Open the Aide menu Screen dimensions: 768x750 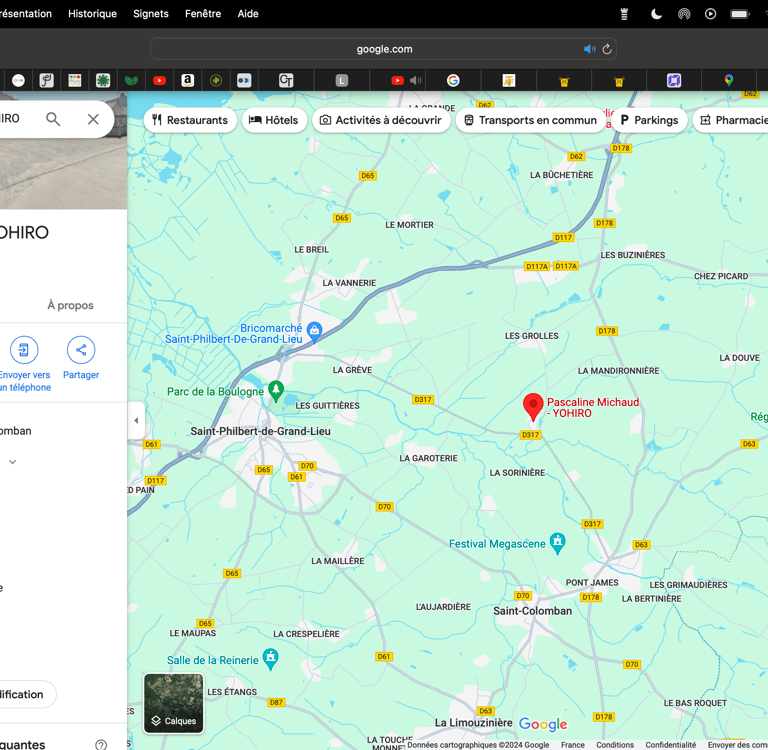tap(248, 14)
